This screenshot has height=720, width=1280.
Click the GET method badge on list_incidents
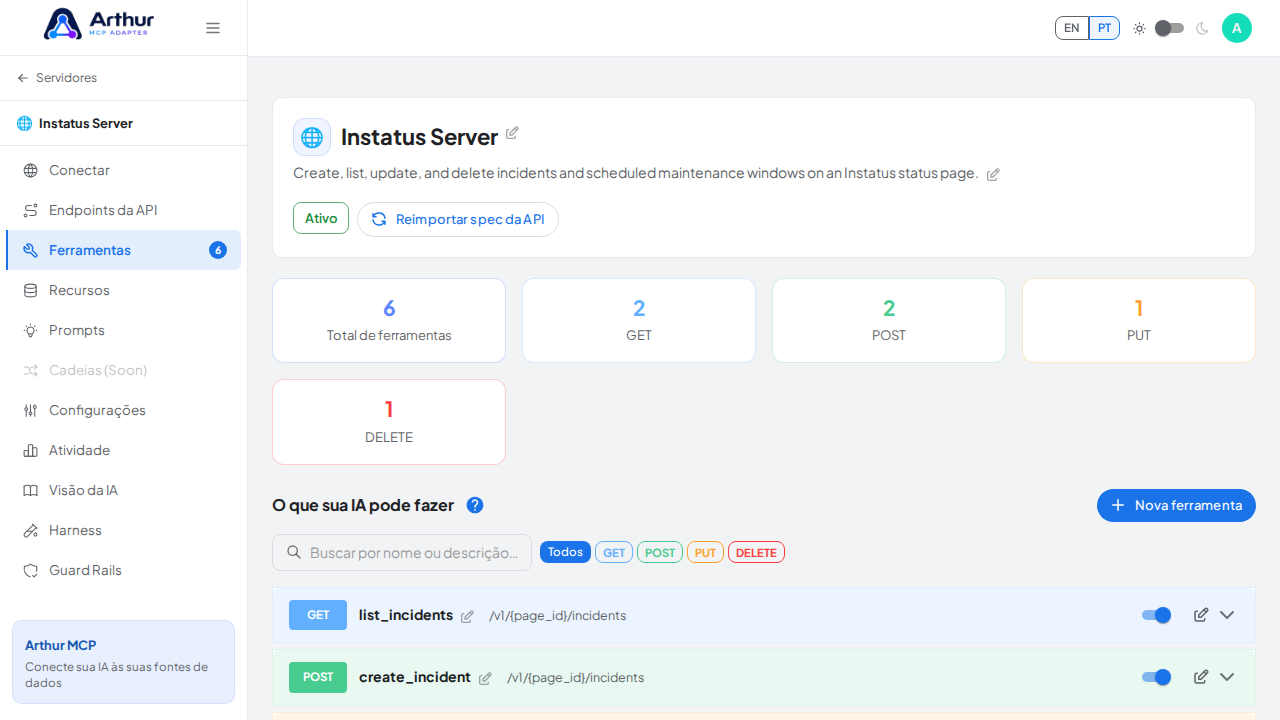click(x=318, y=615)
